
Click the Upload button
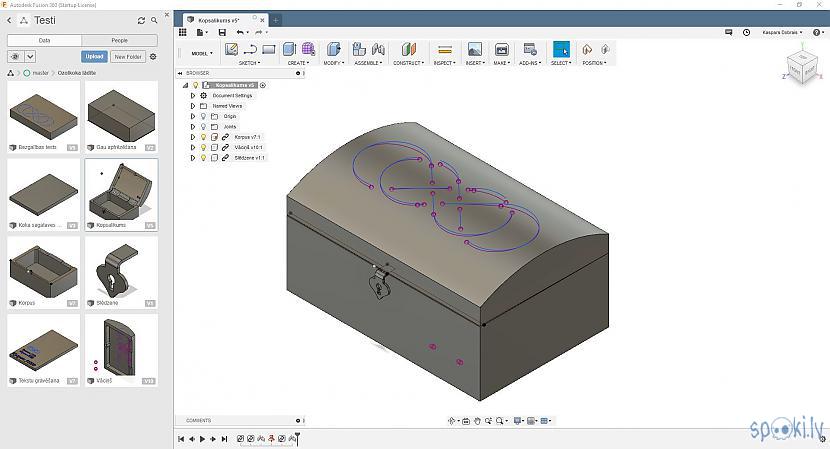click(x=94, y=56)
